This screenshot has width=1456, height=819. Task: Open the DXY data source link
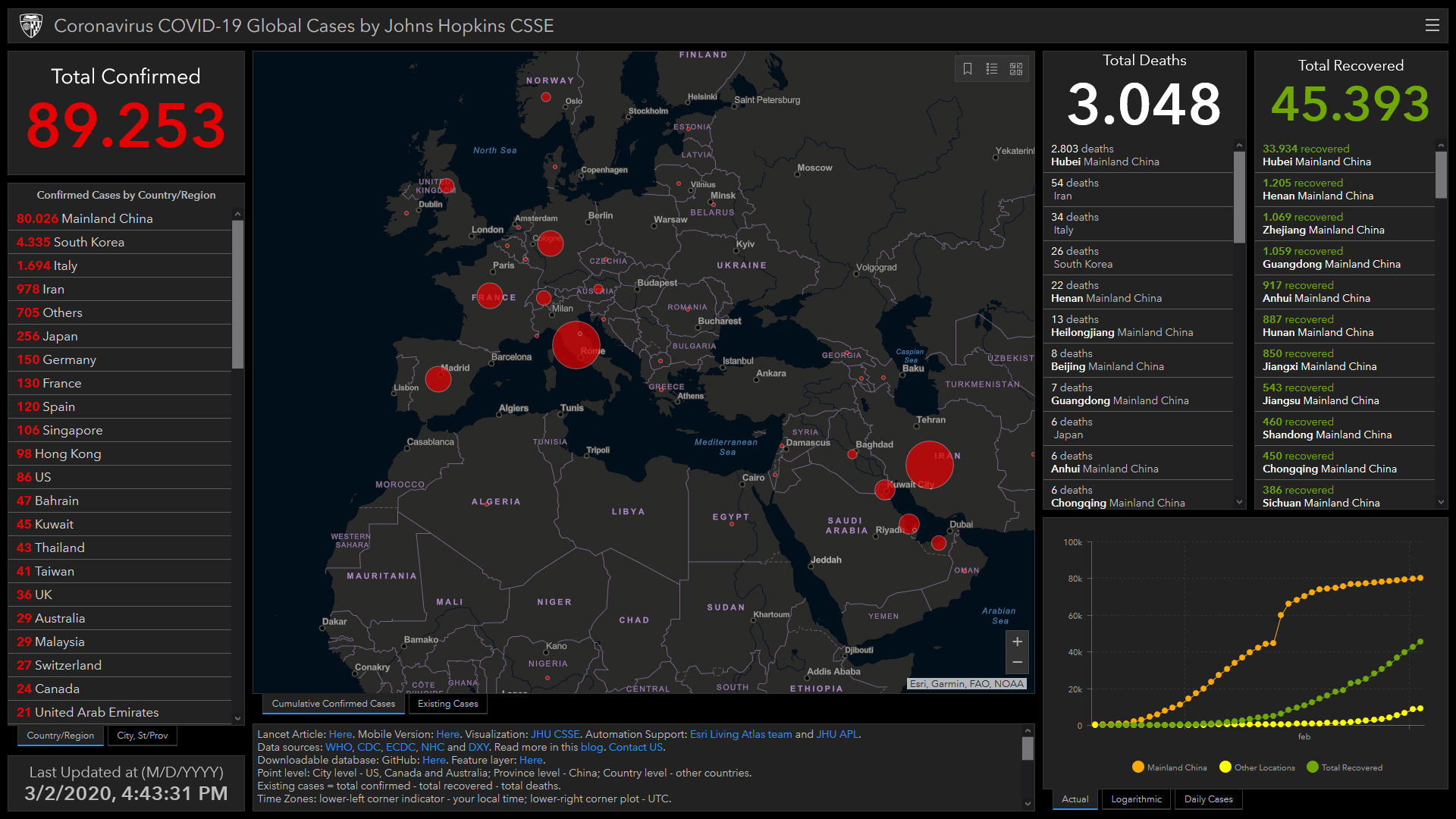(x=479, y=747)
